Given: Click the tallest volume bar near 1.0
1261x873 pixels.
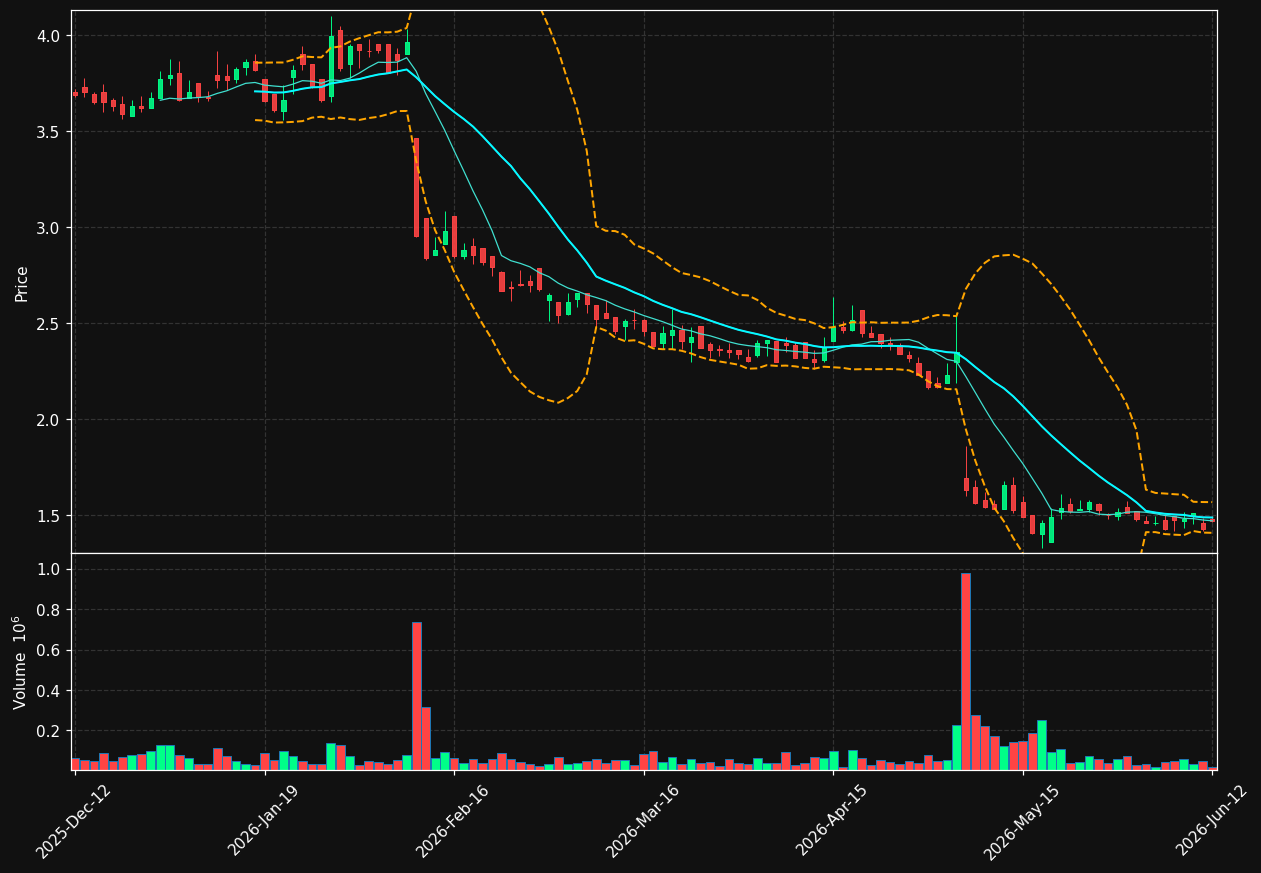Looking at the screenshot, I should click(966, 671).
